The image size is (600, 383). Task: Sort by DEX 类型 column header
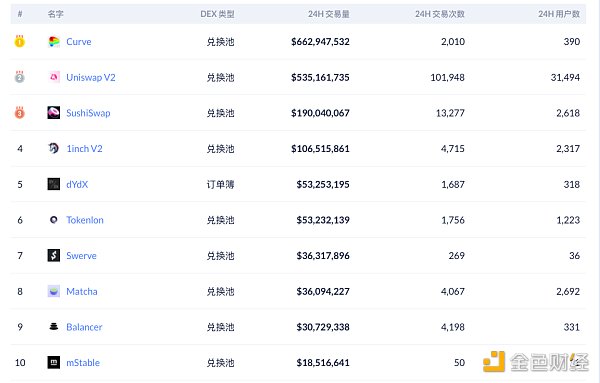pos(217,14)
